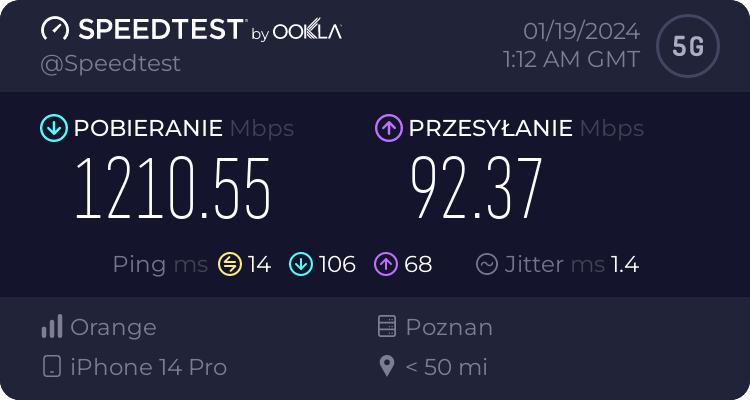Click the yellow idle ping icon
This screenshot has width=750, height=400.
tap(230, 265)
